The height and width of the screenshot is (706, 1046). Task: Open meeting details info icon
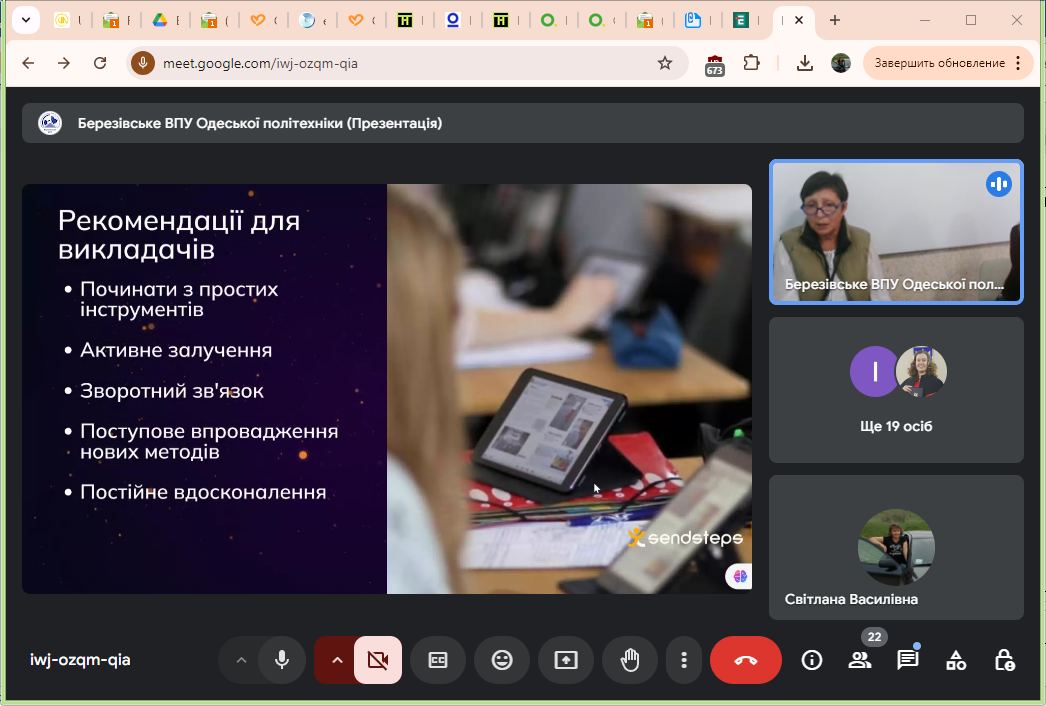(812, 660)
